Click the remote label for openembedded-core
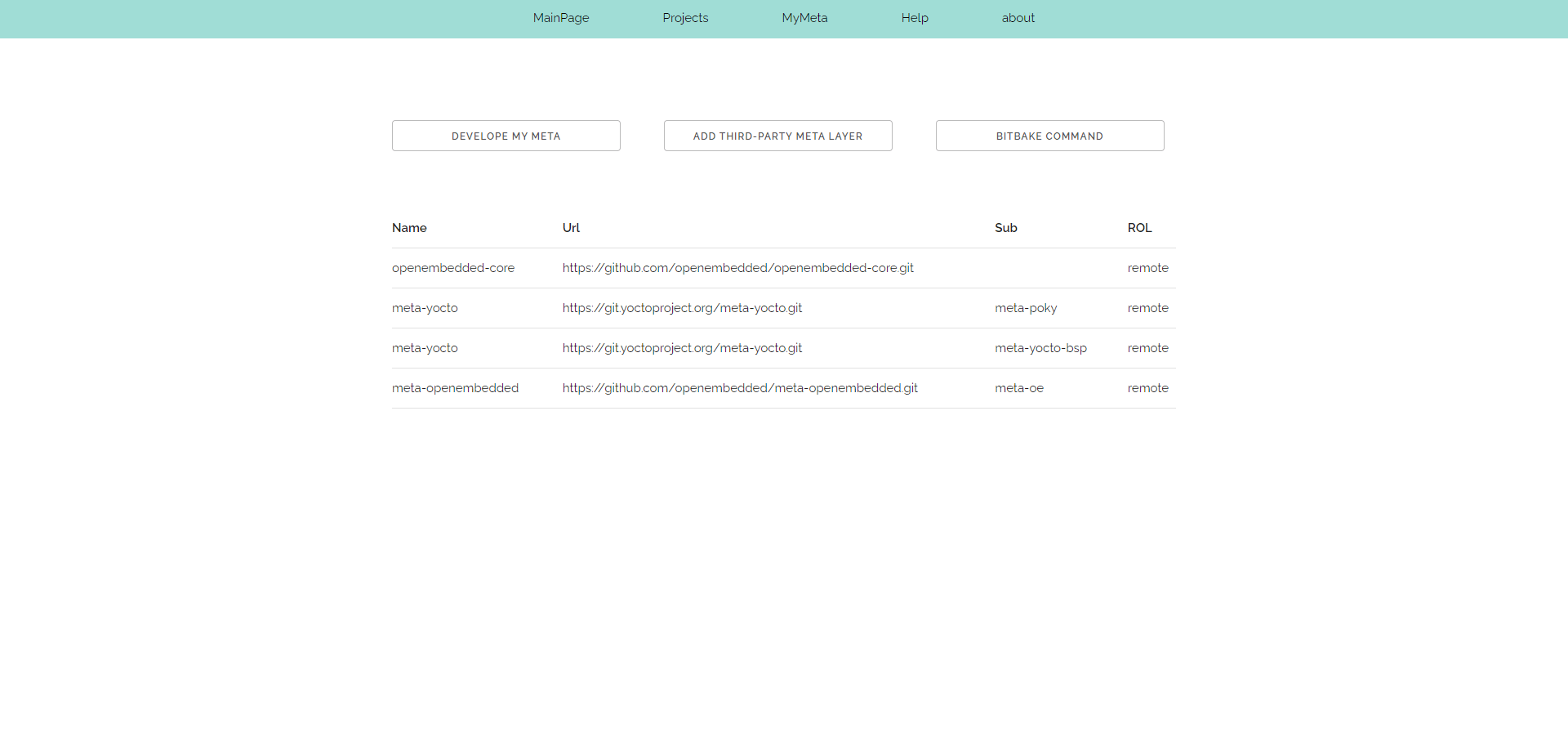Image resolution: width=1568 pixels, height=746 pixels. pyautogui.click(x=1147, y=267)
